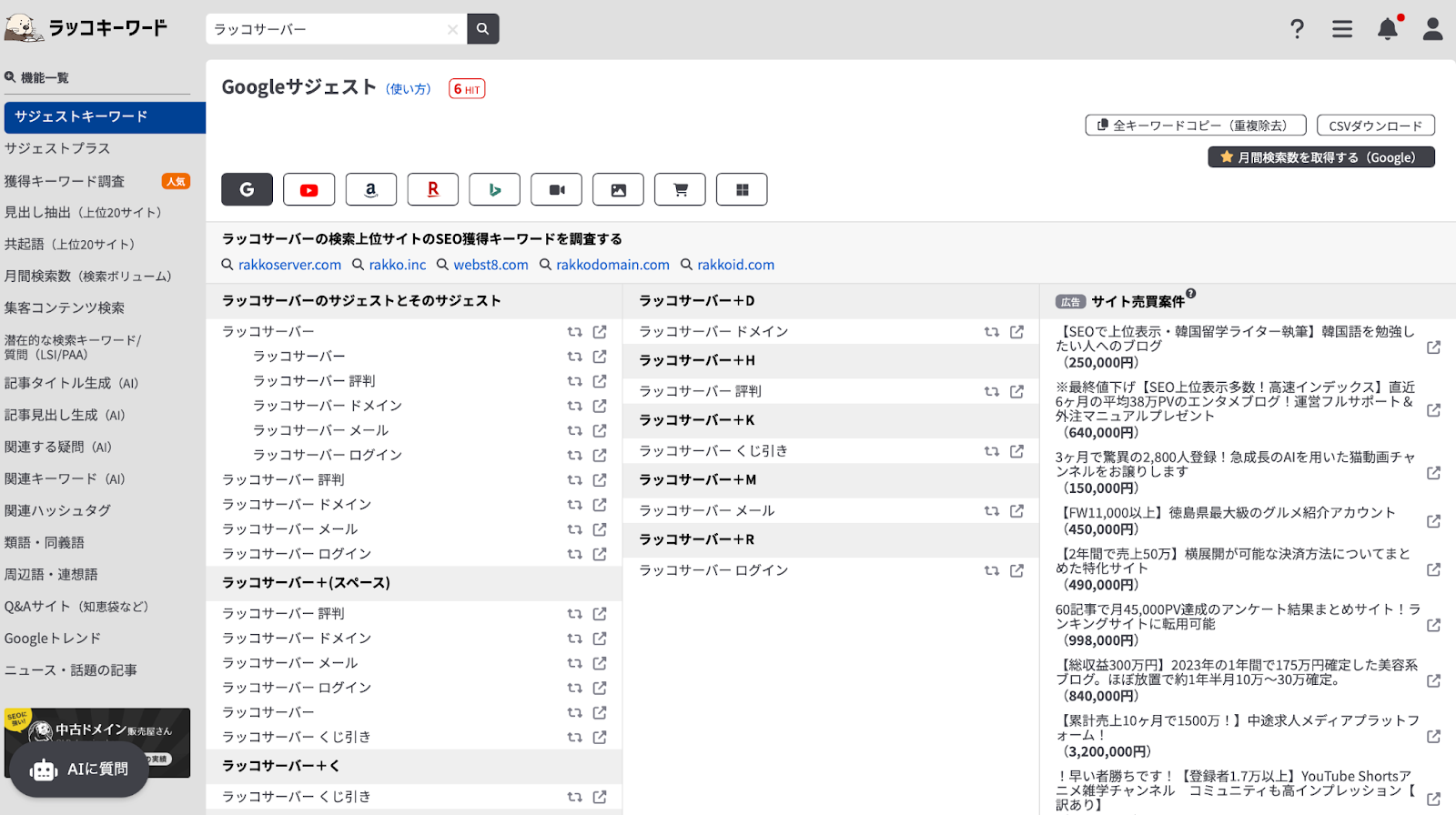Open 記事タイトル生成（AI） in sidebar

coord(71,383)
